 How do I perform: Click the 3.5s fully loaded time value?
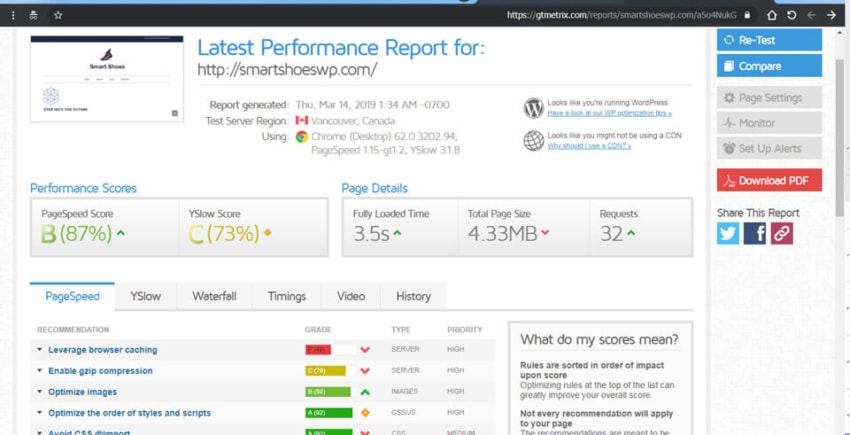click(371, 234)
